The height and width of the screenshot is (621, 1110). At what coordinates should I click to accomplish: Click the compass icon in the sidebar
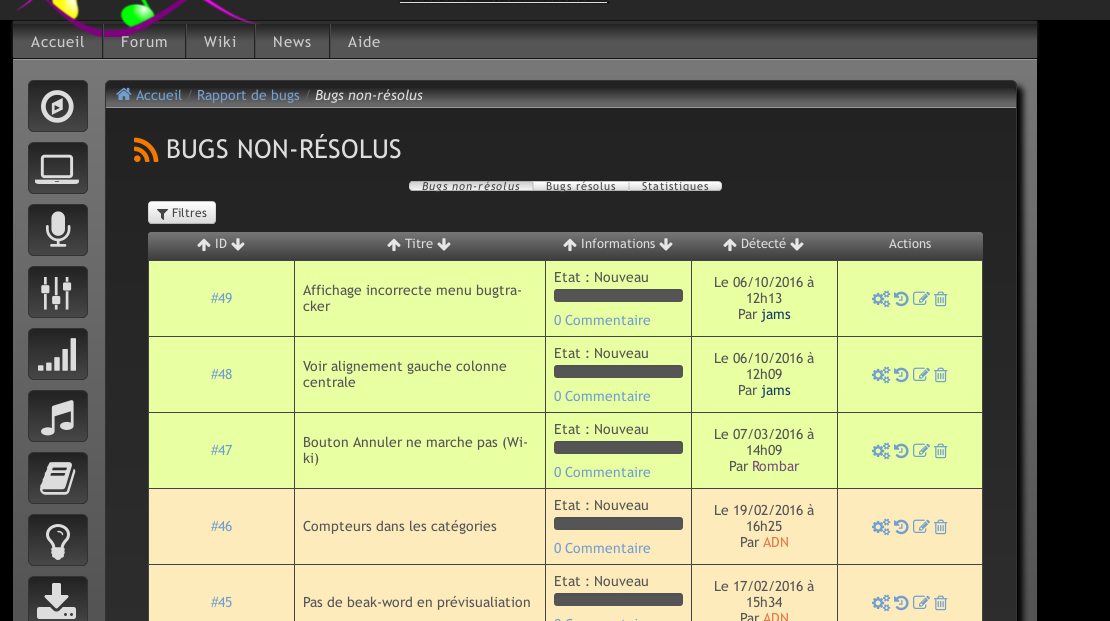57,106
